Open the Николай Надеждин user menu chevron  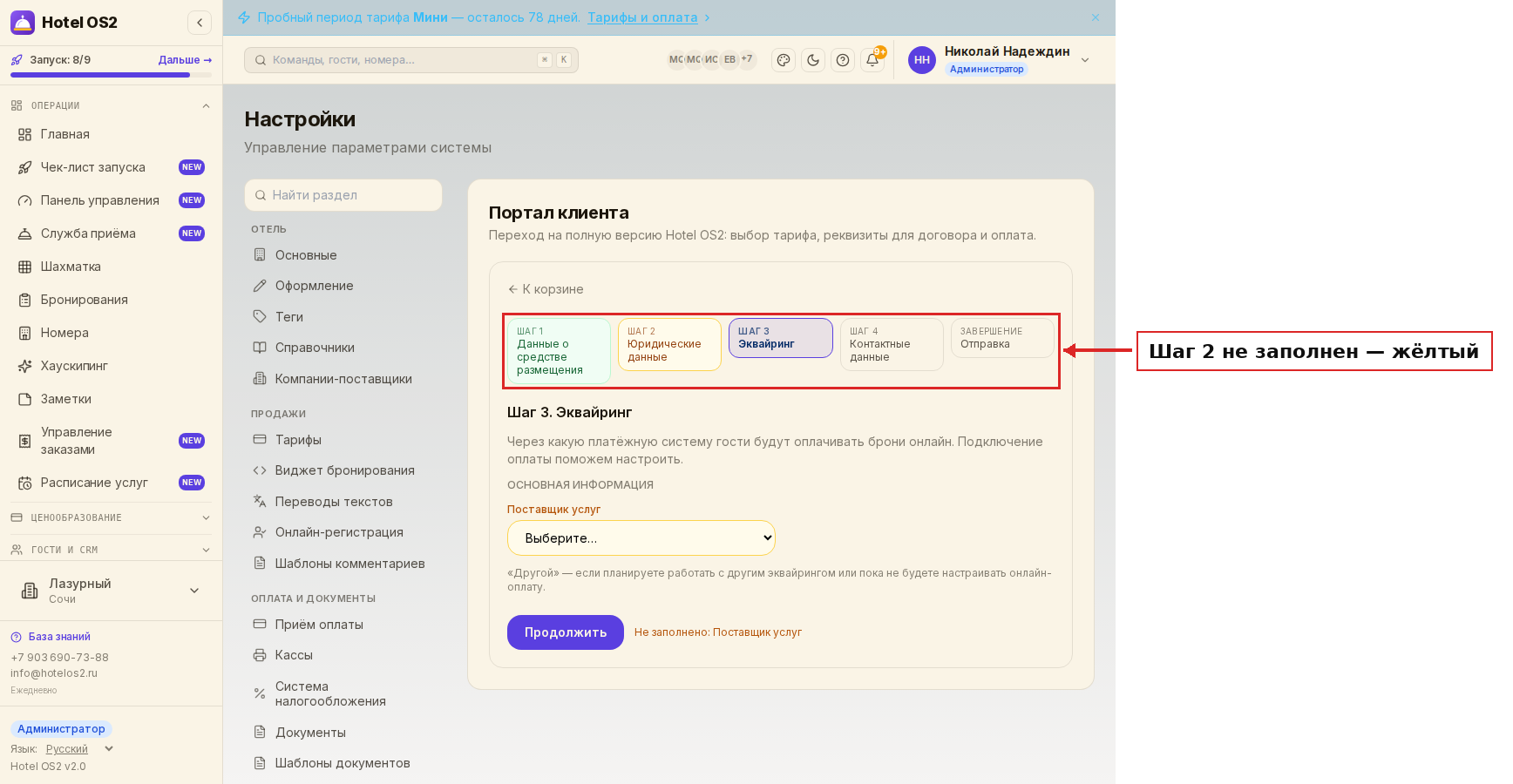coord(1085,60)
